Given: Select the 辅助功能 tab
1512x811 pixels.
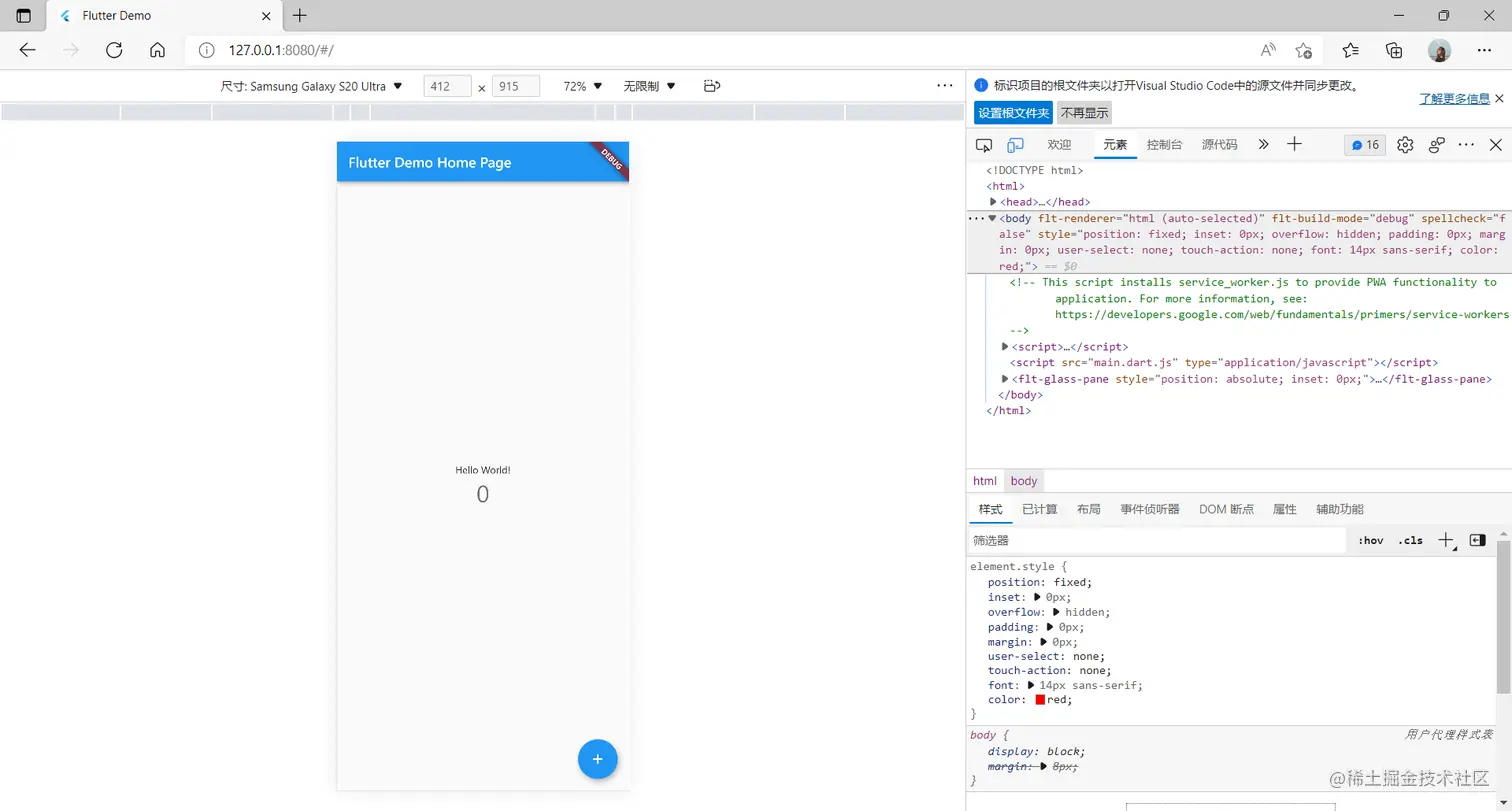Looking at the screenshot, I should click(x=1340, y=509).
